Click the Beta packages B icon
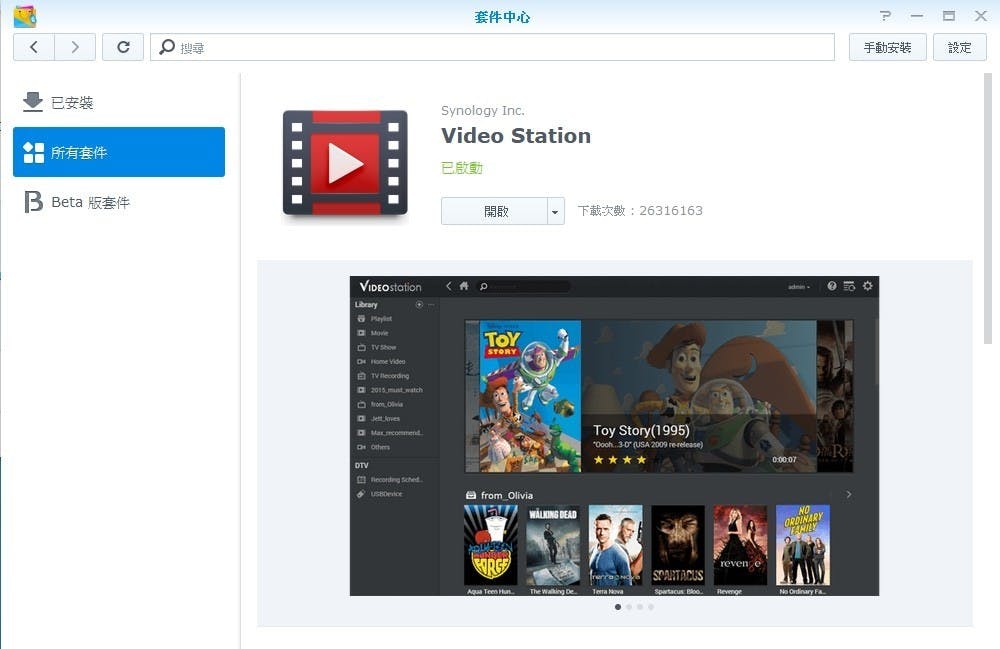 coord(33,202)
